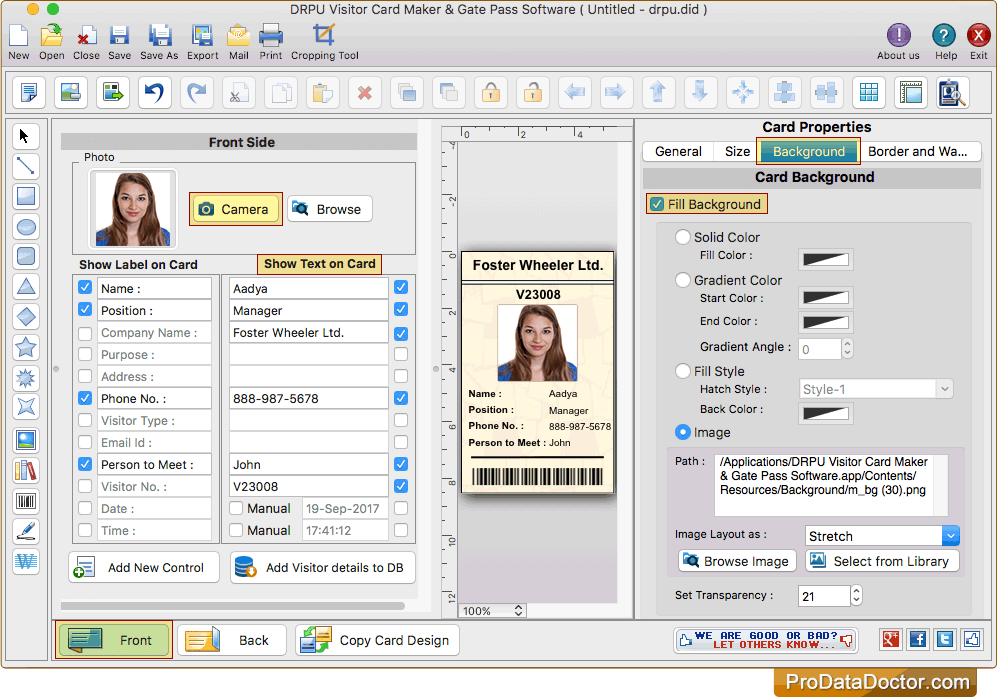Click the Name text field with Aadya
The height and width of the screenshot is (697, 998).
309,288
